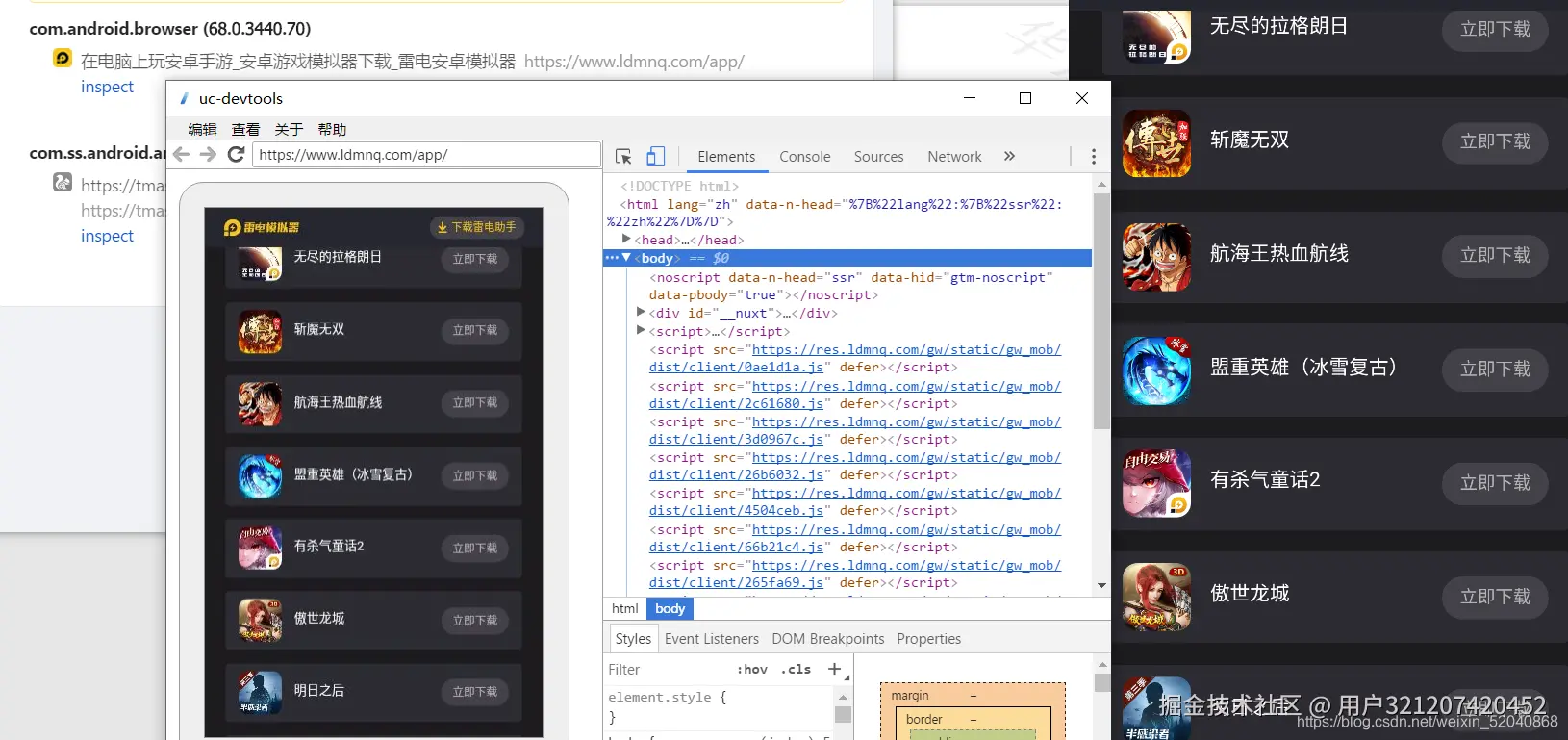Viewport: 1568px width, 740px height.
Task: Open the DOM Breakpoints pane tab
Action: click(x=828, y=639)
